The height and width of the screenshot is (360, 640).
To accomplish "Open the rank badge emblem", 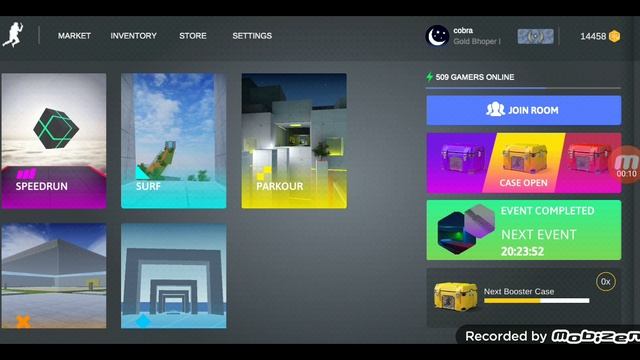I will tap(536, 36).
